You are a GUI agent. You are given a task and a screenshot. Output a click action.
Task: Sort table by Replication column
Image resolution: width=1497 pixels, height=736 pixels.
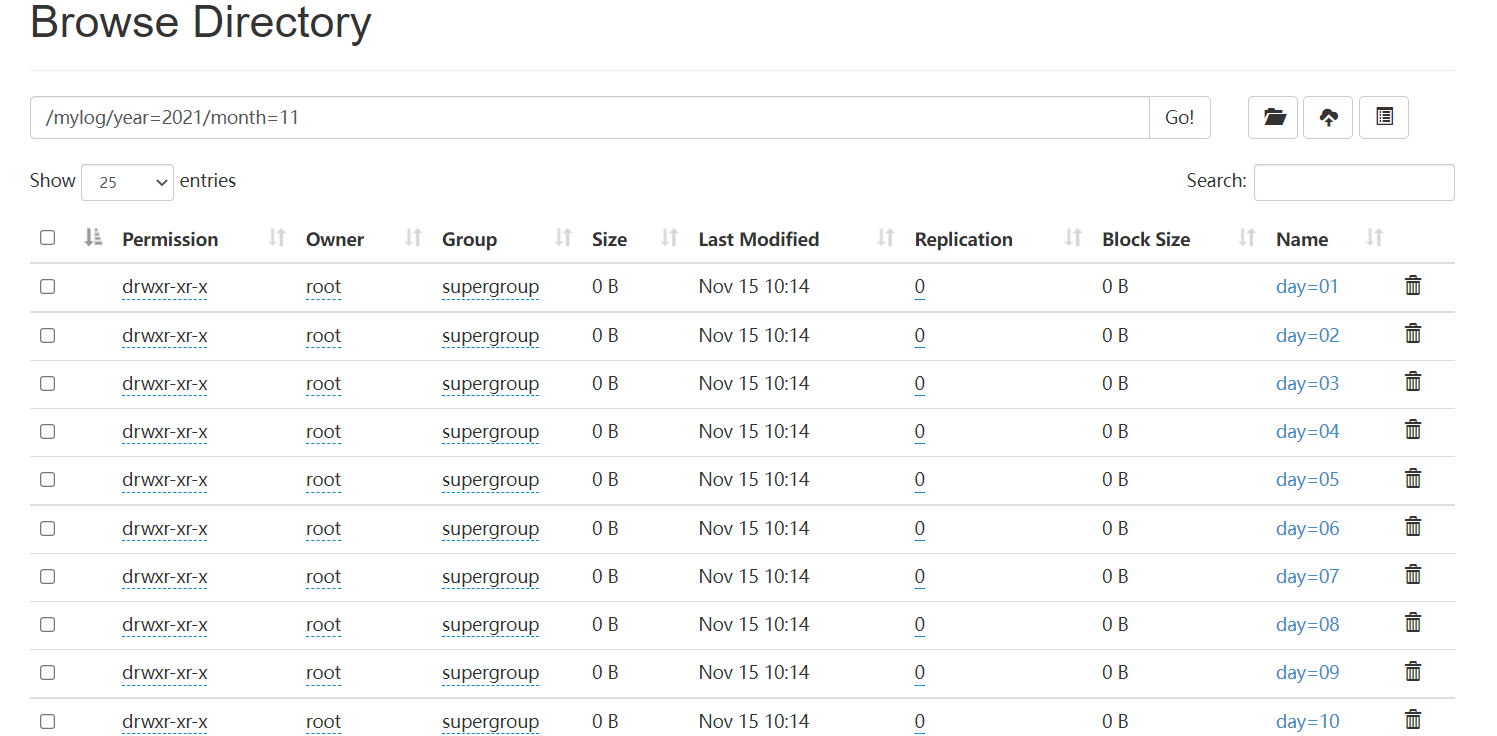[x=1074, y=238]
